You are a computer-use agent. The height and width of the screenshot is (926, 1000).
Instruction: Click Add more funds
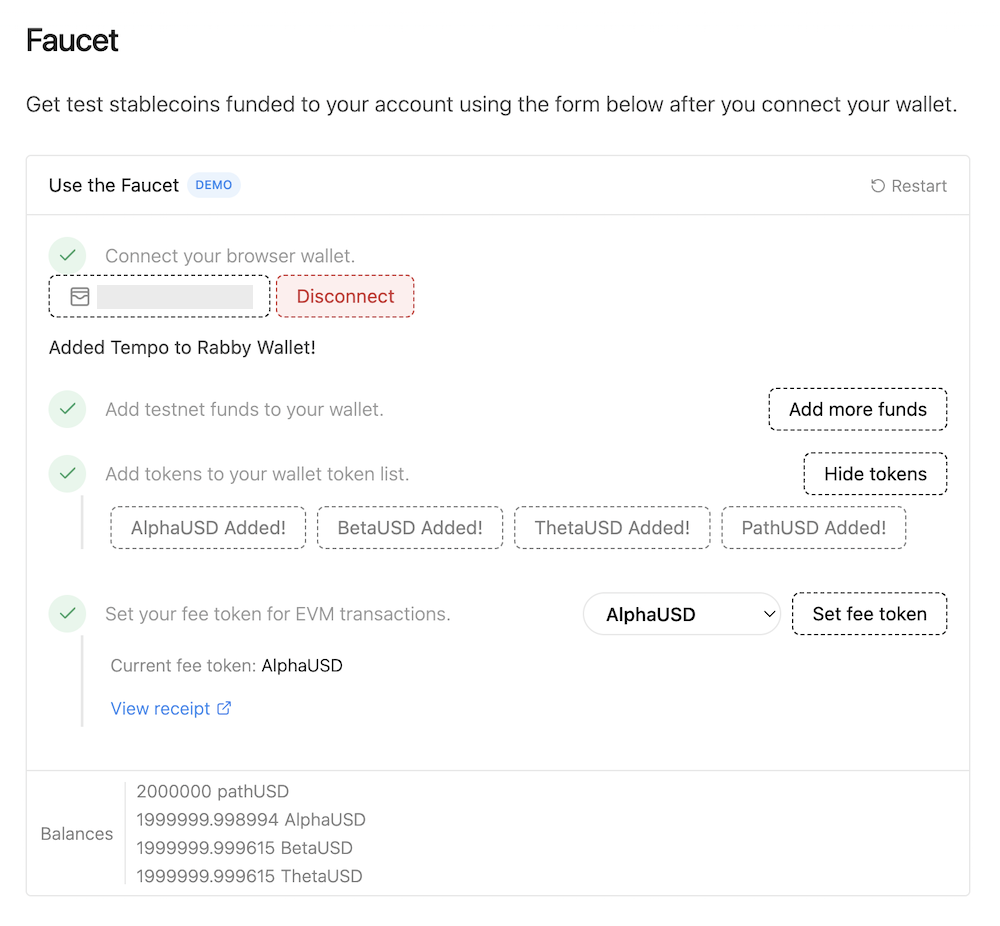point(857,408)
